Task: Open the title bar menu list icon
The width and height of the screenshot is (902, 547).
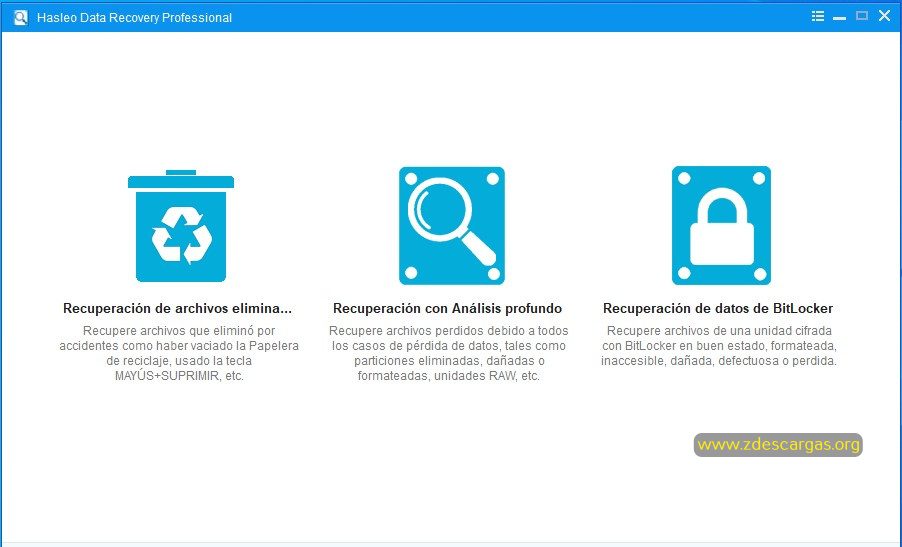Action: pyautogui.click(x=817, y=16)
